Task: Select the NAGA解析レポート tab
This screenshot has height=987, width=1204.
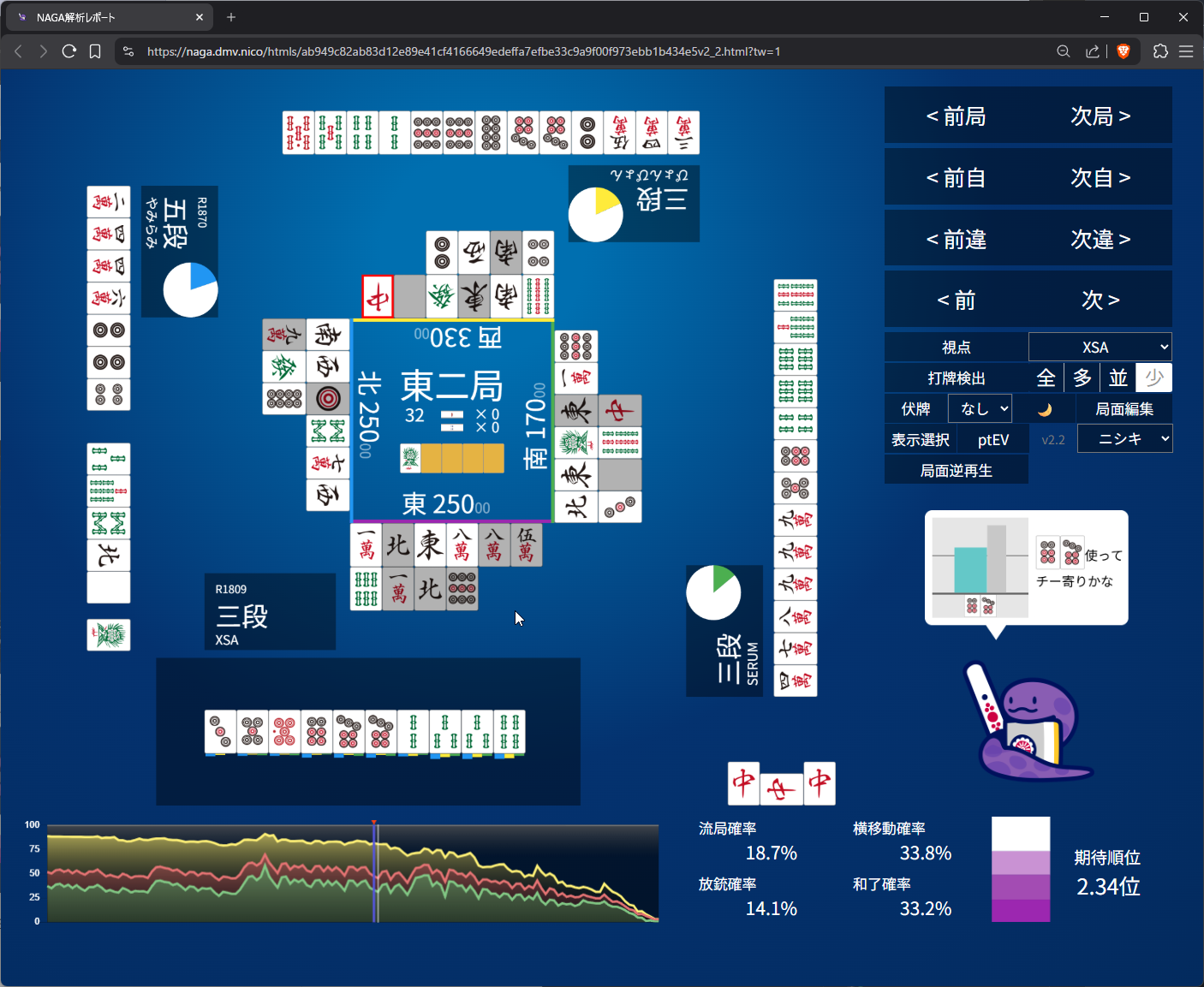Action: tap(108, 17)
